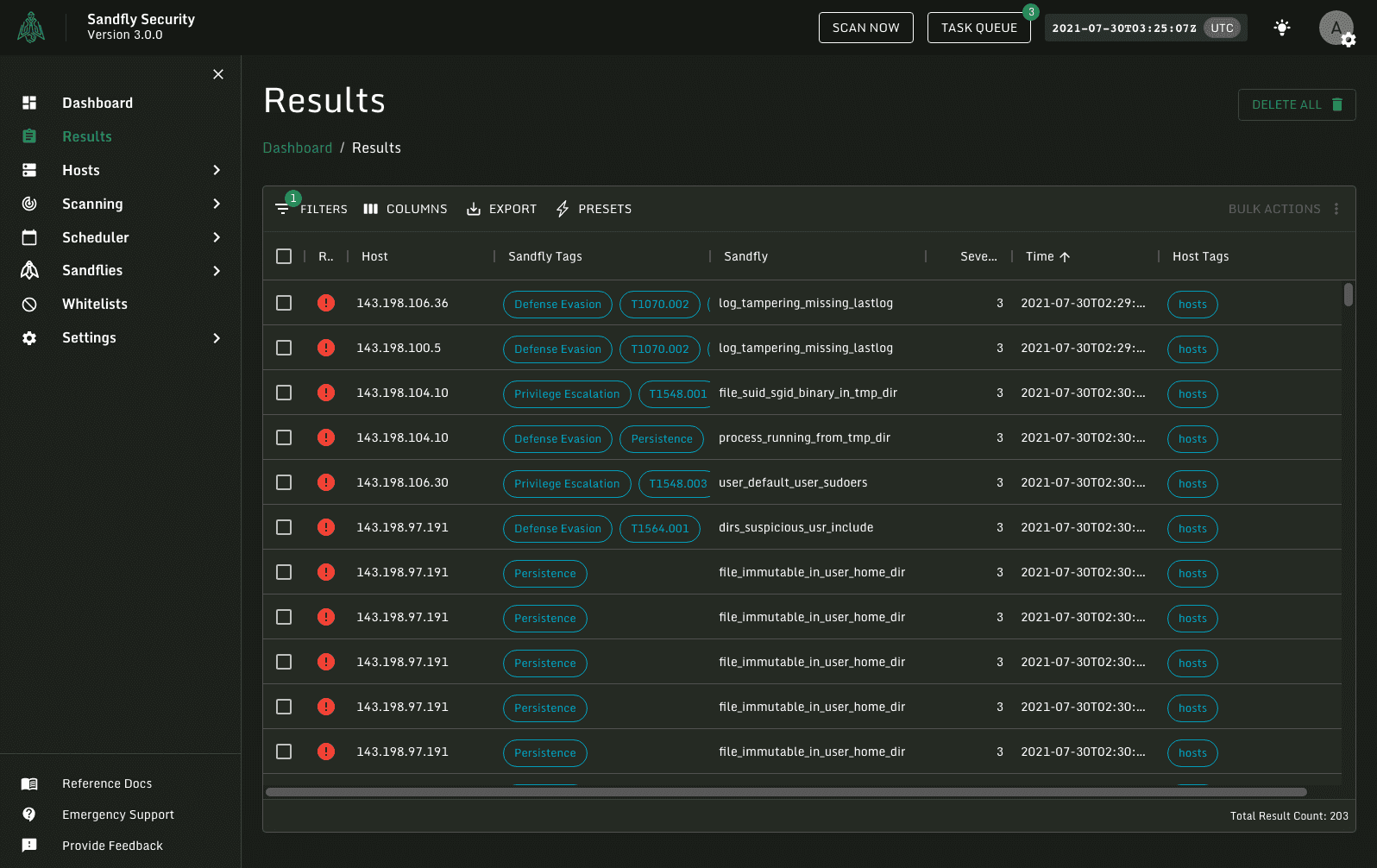Sort by the Host Tags column header
The height and width of the screenshot is (868, 1377).
pyautogui.click(x=1201, y=256)
